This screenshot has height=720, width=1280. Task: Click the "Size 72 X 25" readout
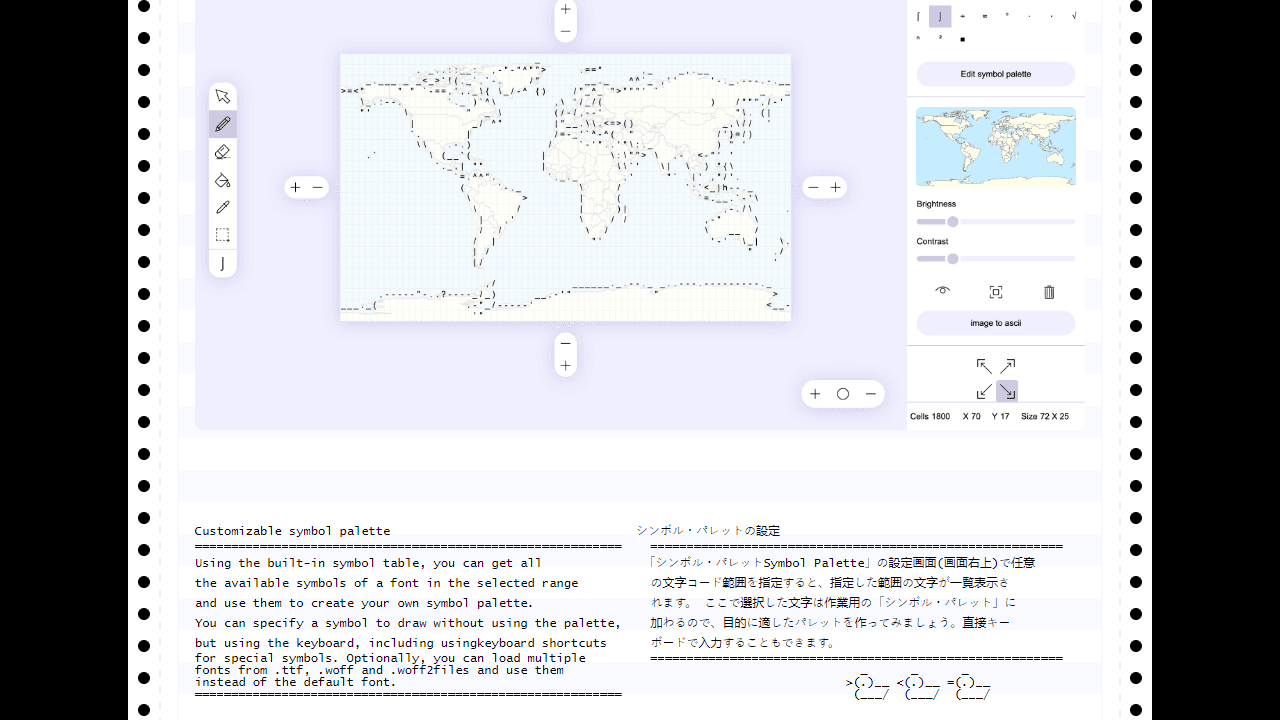1045,416
